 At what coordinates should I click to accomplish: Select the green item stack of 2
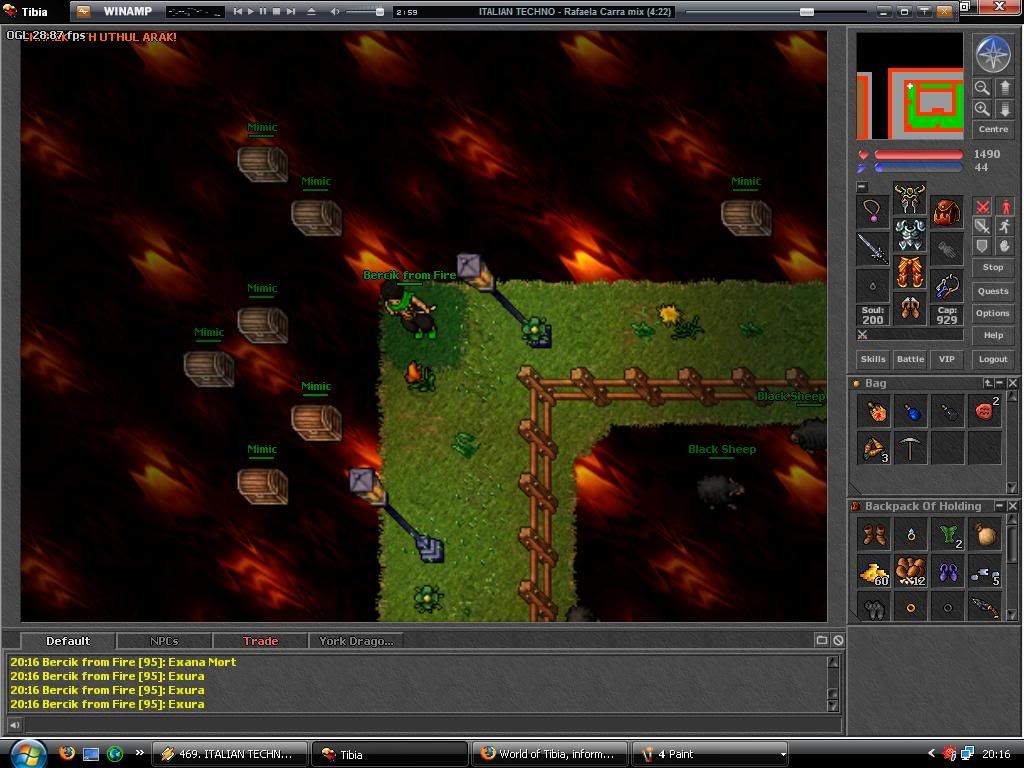pos(948,535)
